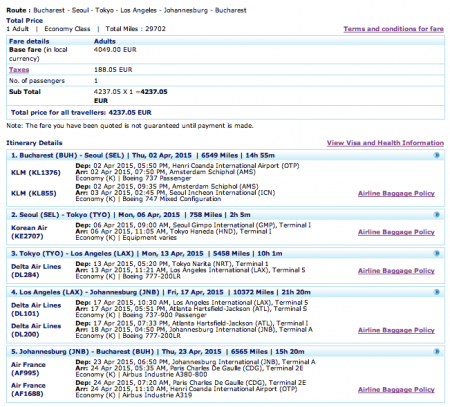Open Airline Baggage Policy for Air France AF1688
The image size is (450, 407).
396,389
